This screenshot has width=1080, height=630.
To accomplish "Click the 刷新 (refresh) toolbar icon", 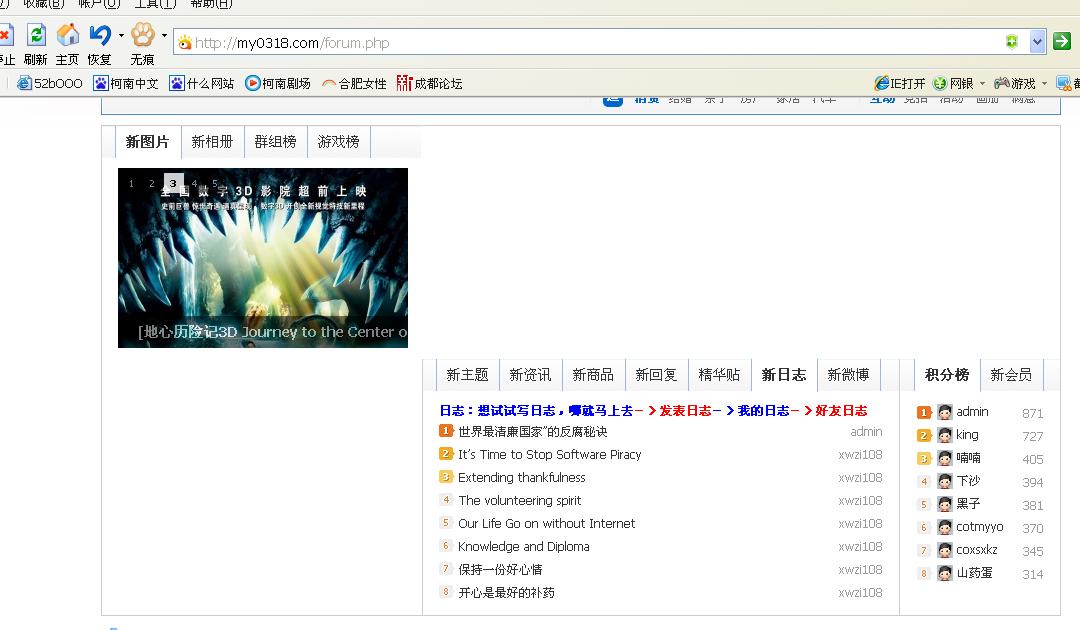I will tap(36, 34).
